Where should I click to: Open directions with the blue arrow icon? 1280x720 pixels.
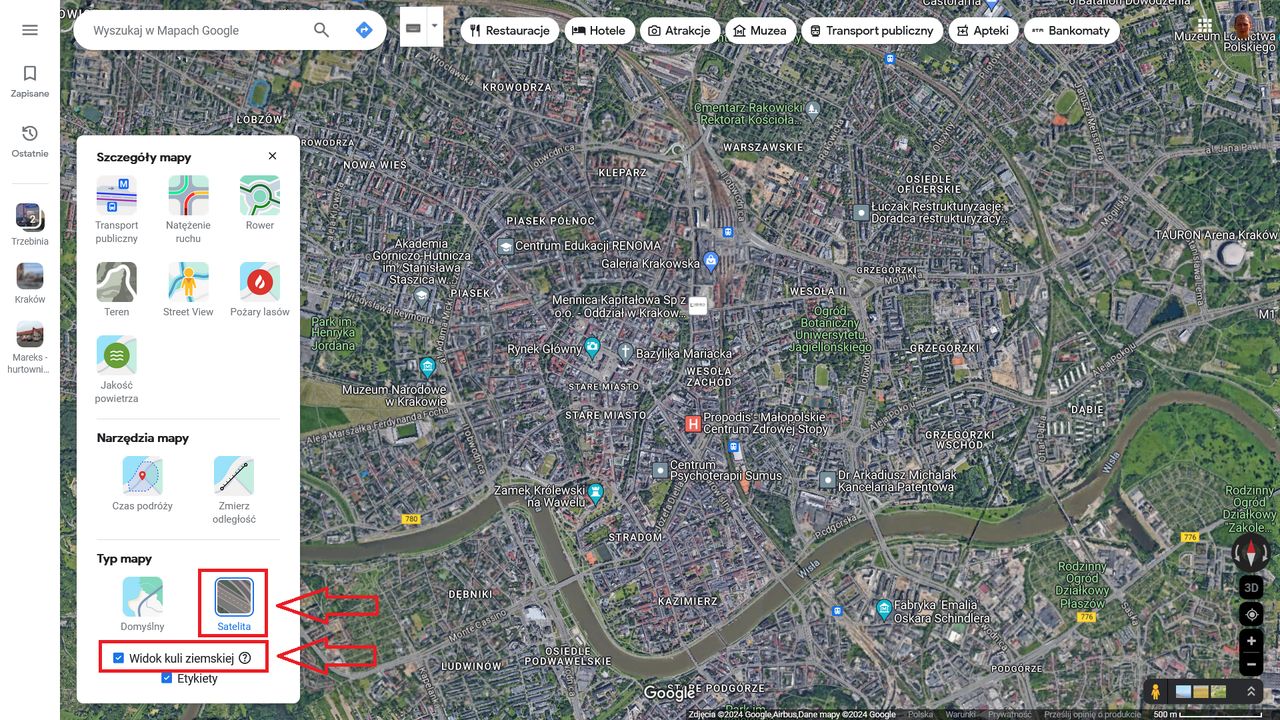point(364,30)
